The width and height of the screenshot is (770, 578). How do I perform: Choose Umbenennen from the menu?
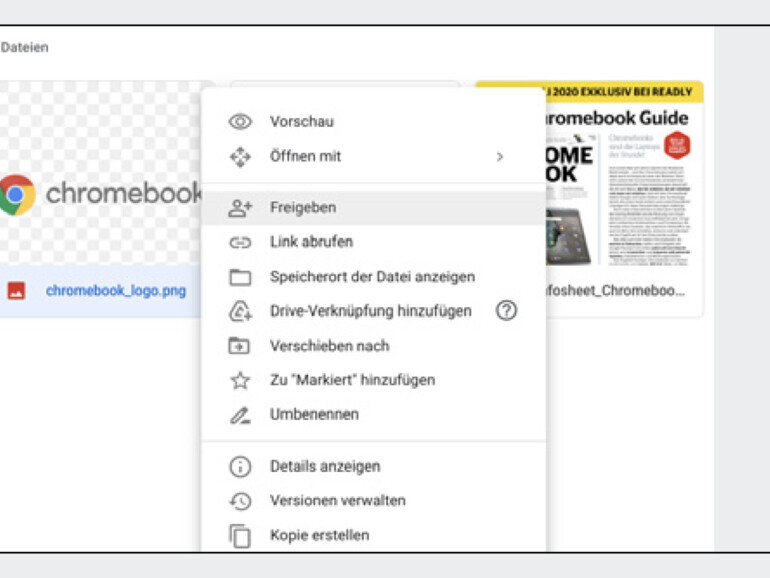click(x=374, y=415)
